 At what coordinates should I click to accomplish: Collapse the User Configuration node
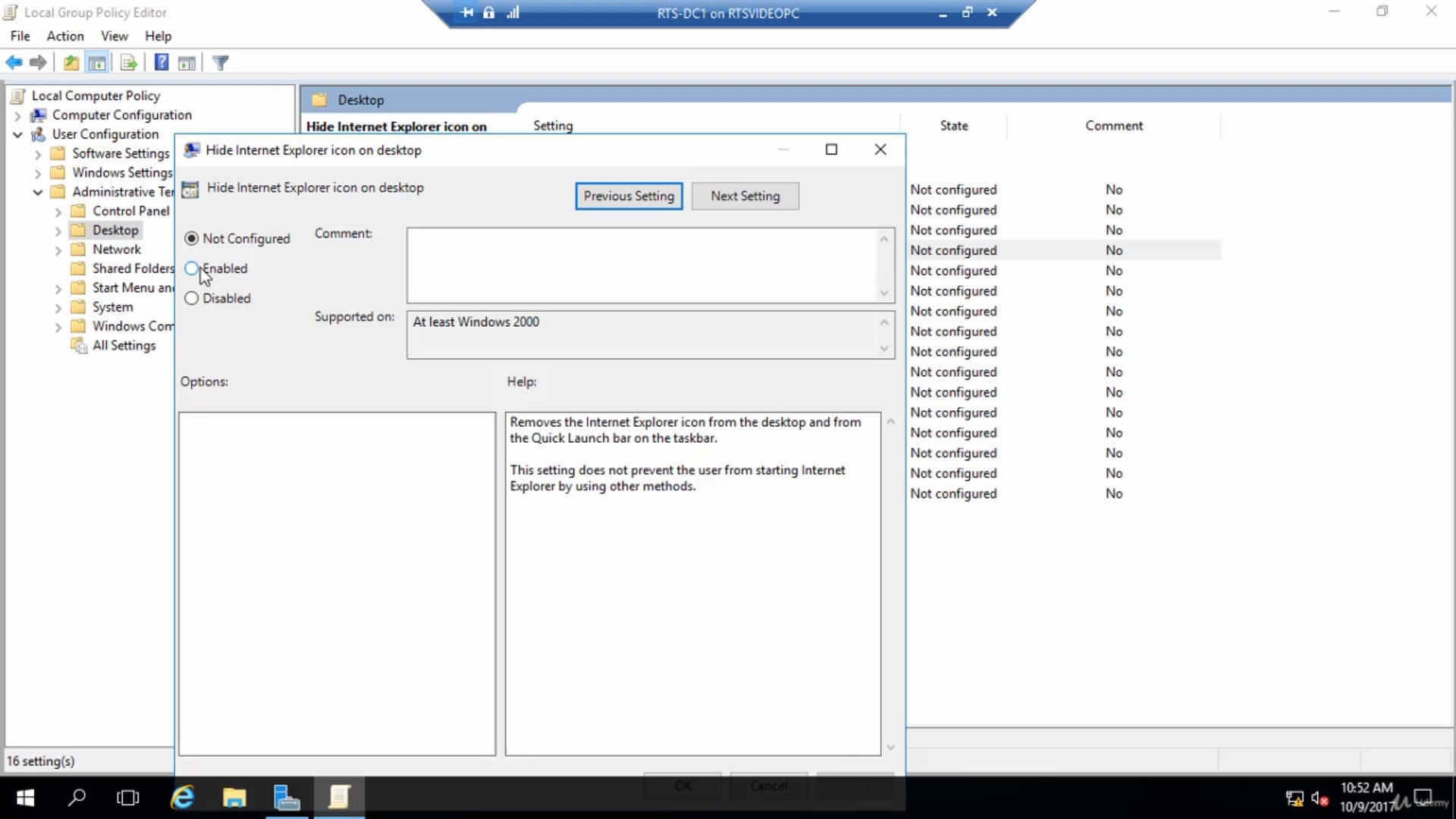[17, 135]
